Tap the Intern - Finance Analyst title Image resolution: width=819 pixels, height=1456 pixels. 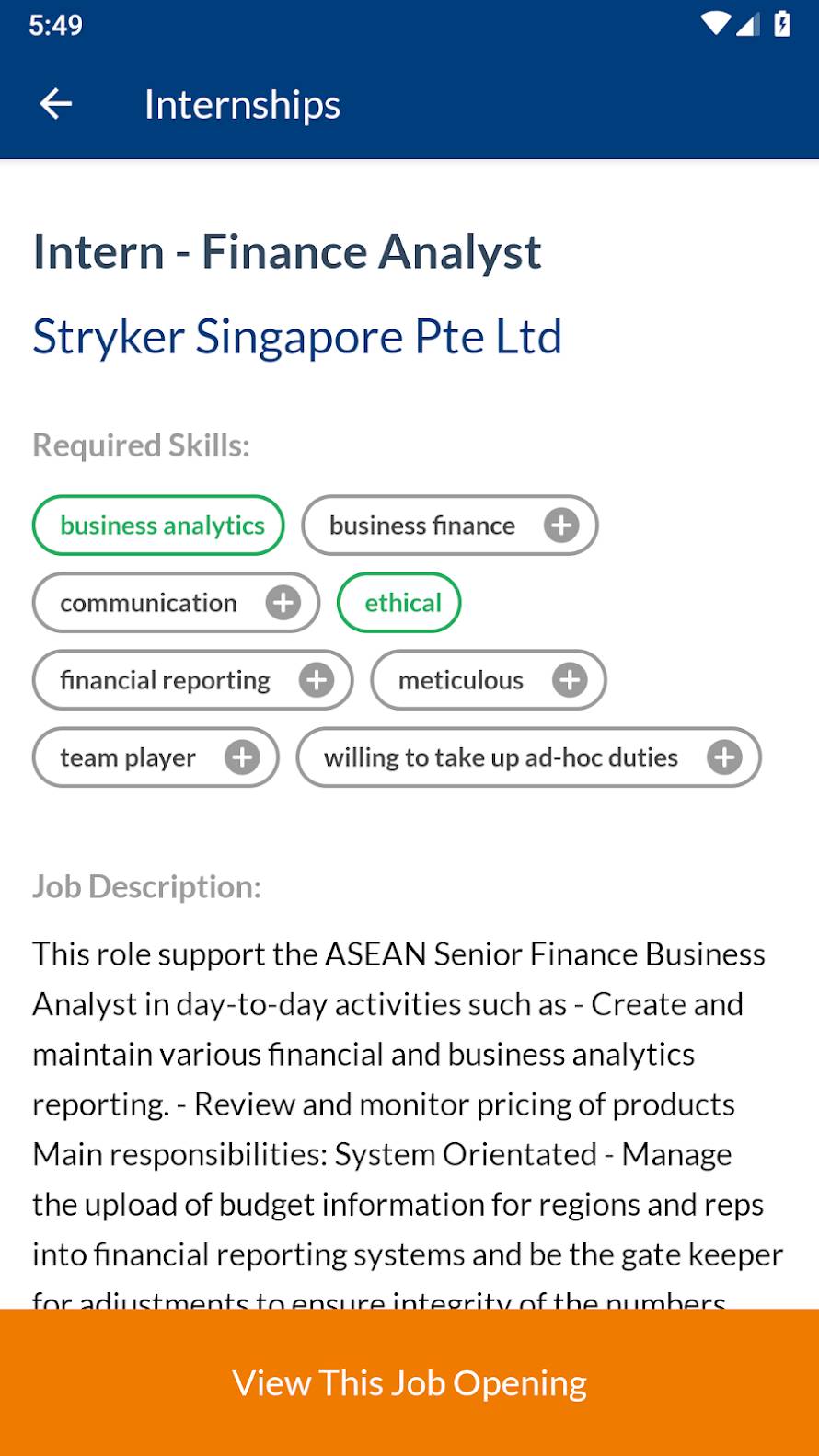[287, 252]
